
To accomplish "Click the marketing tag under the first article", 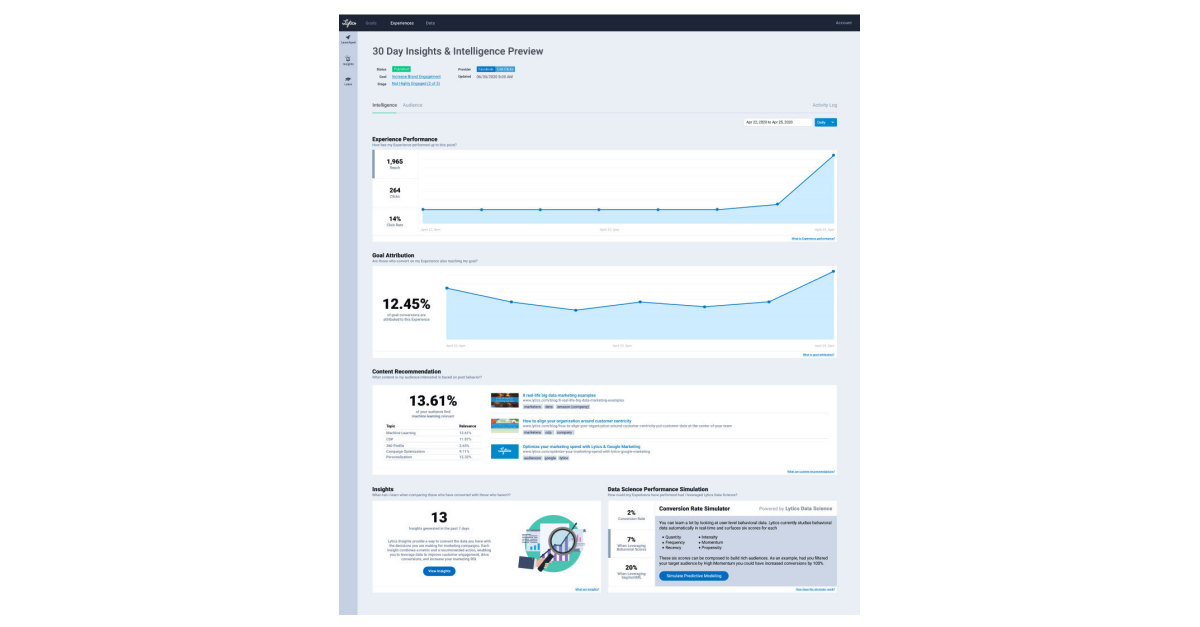I will coord(532,406).
